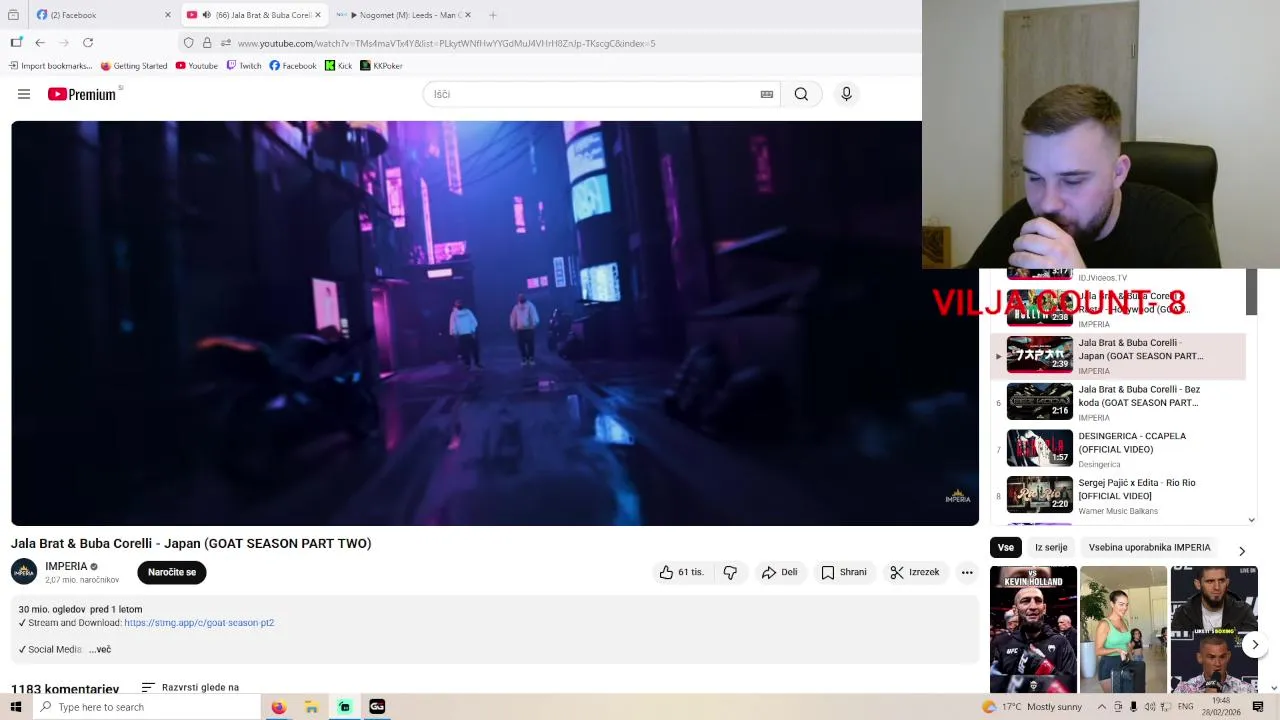The image size is (1280, 720).
Task: Select the Iz serije filter chip
Action: 1051,548
